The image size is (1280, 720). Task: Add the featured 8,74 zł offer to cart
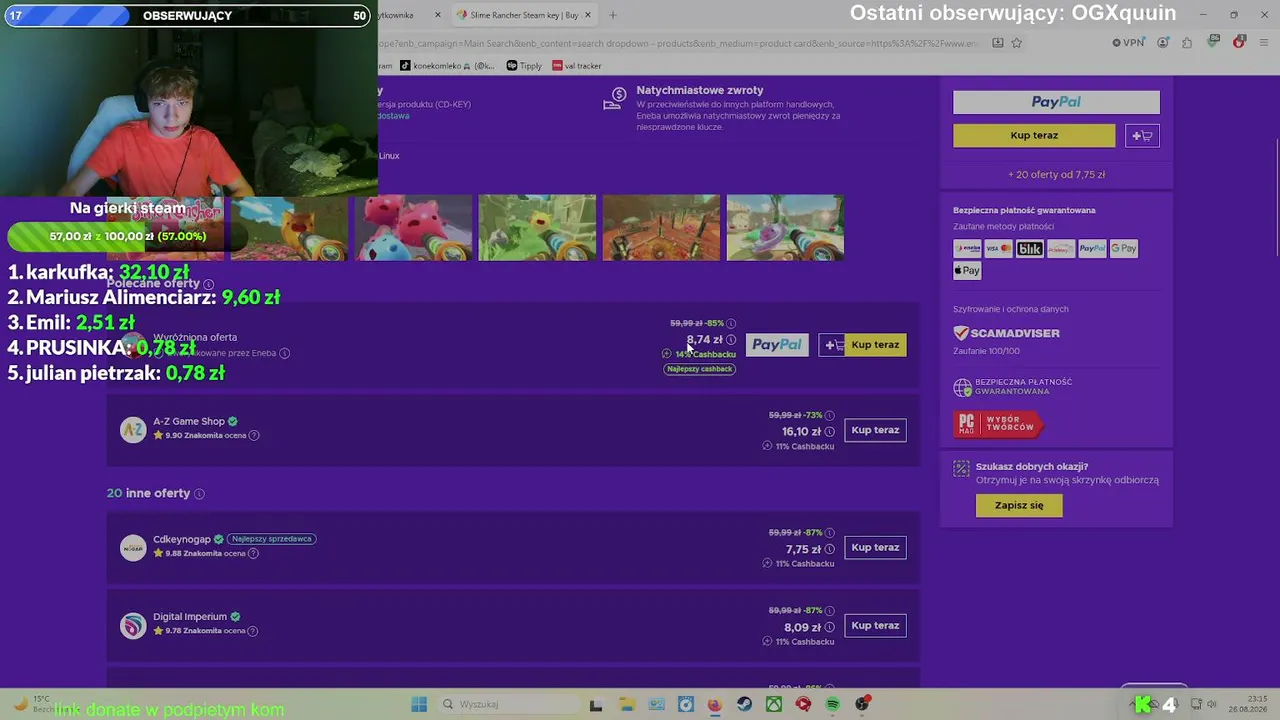[x=832, y=345]
